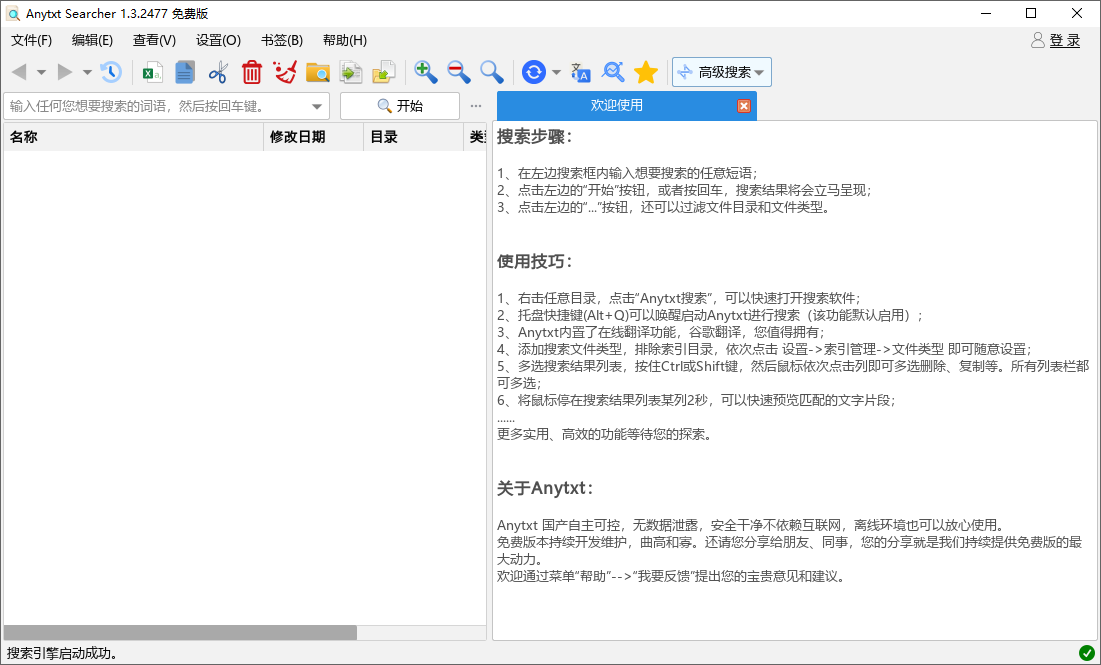Screen dimensions: 1101x665
Task: Select the cut (scissors) icon
Action: [x=218, y=72]
